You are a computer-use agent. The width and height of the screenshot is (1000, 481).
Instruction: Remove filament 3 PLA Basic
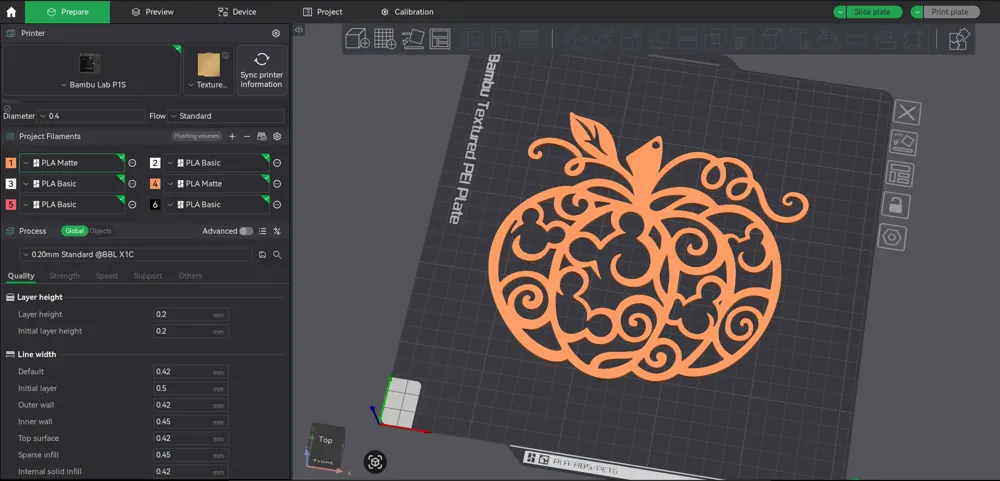(x=132, y=184)
